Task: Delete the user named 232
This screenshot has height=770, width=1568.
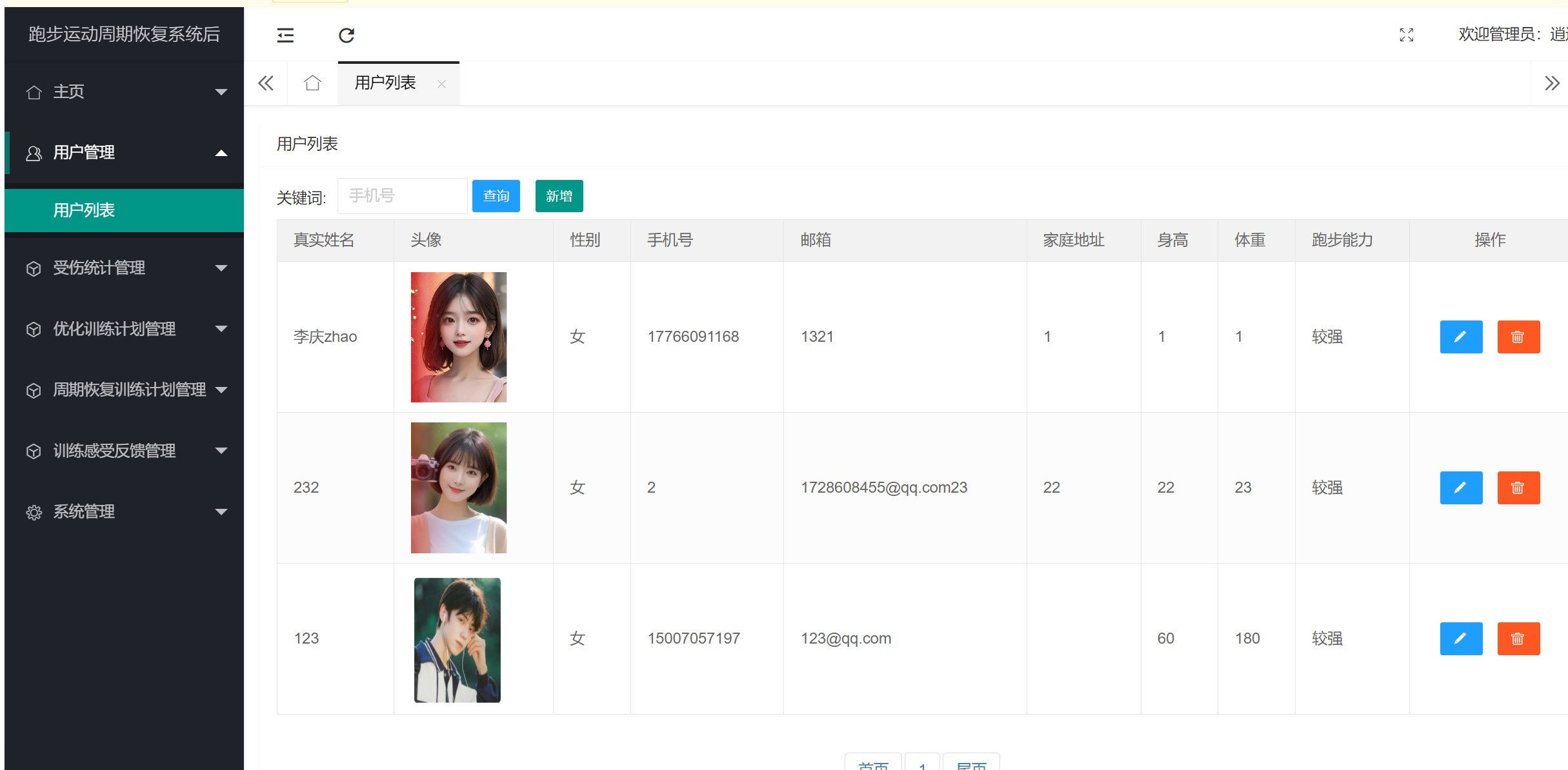Action: pos(1518,488)
